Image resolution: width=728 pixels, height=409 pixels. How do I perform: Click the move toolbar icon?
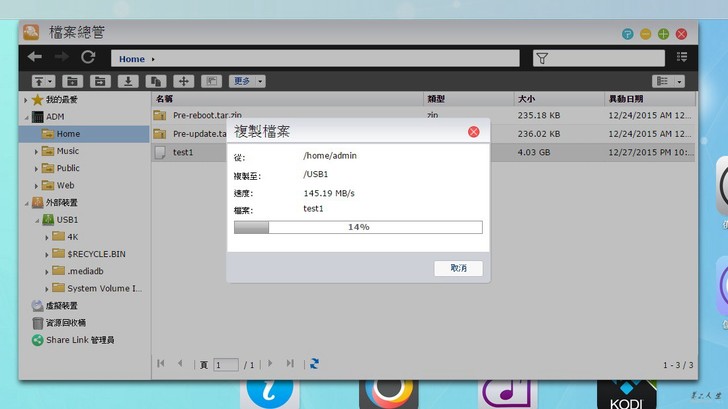point(184,81)
